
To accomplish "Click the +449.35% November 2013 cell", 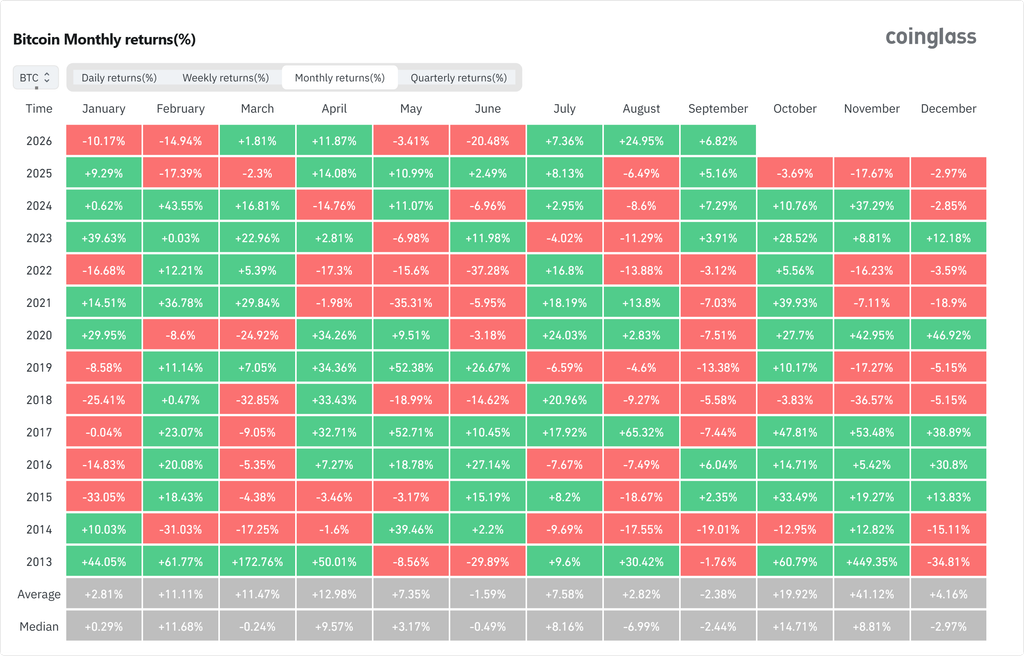I will tap(872, 561).
